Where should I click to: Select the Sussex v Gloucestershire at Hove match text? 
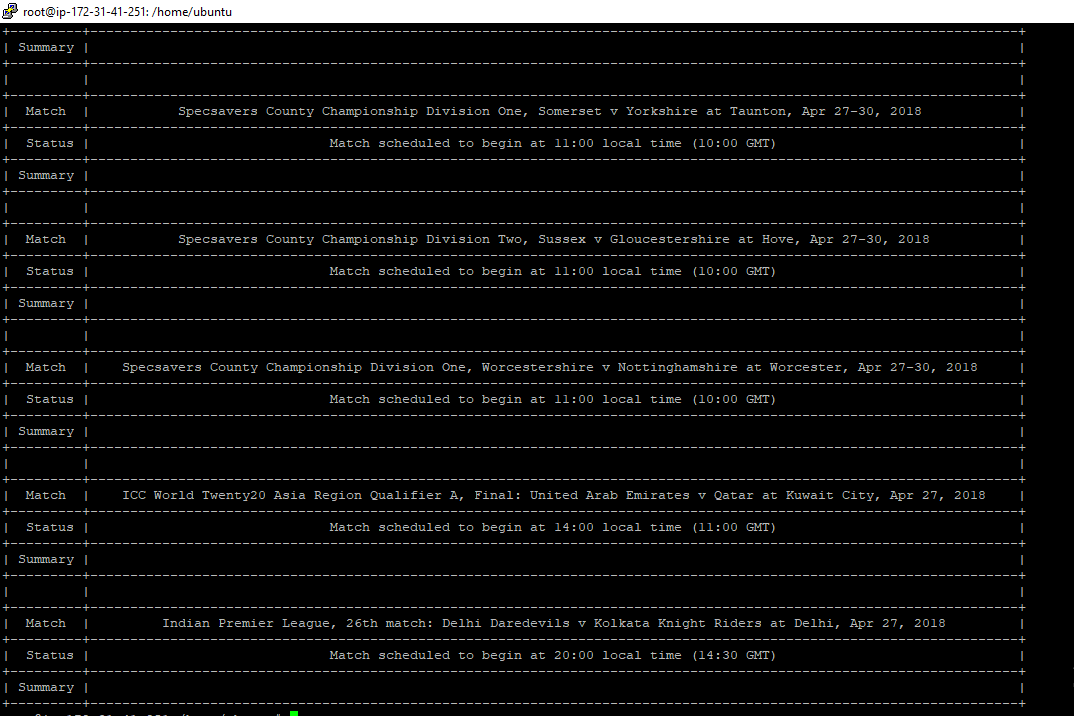[x=553, y=239]
